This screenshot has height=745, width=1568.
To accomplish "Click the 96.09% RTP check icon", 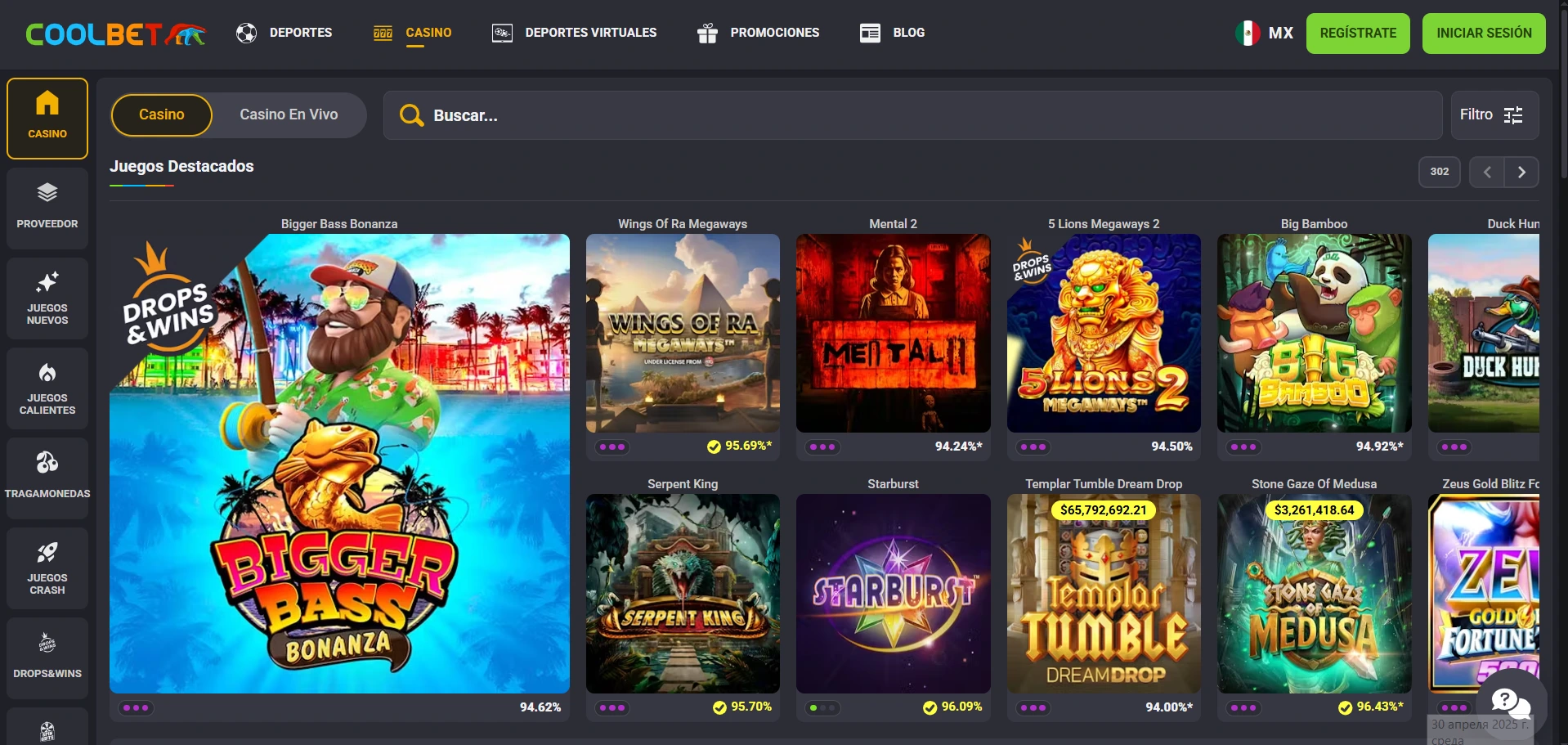I will click(930, 707).
